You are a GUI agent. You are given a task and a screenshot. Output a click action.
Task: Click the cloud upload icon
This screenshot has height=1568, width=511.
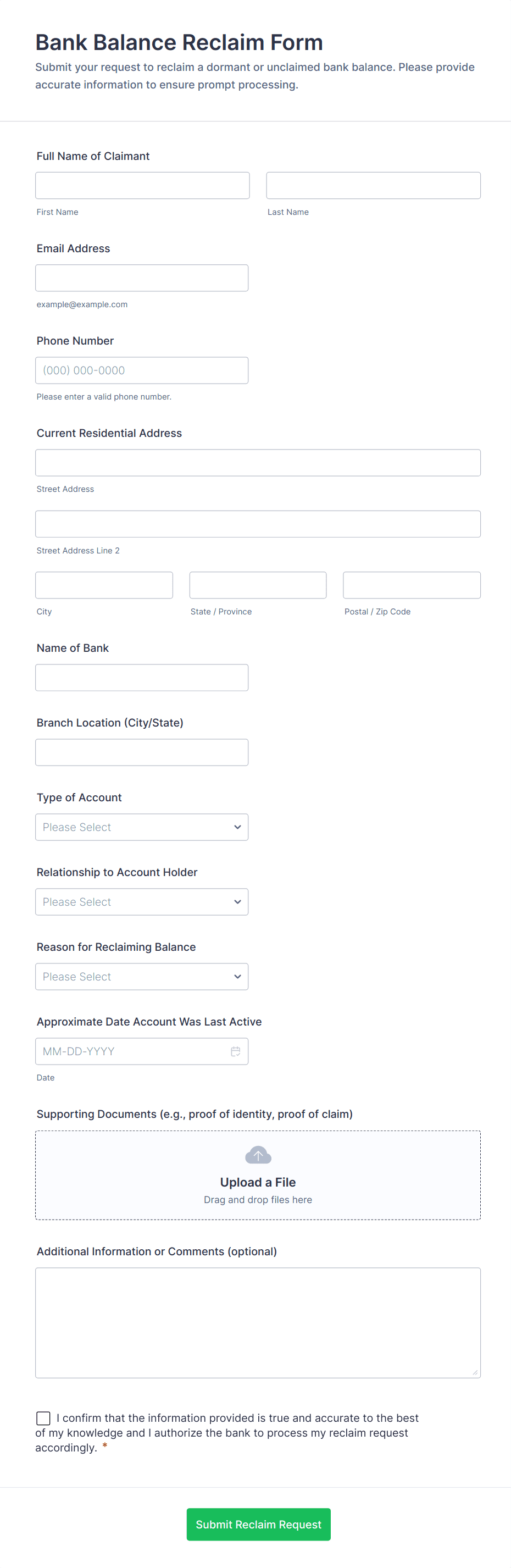click(x=257, y=1154)
